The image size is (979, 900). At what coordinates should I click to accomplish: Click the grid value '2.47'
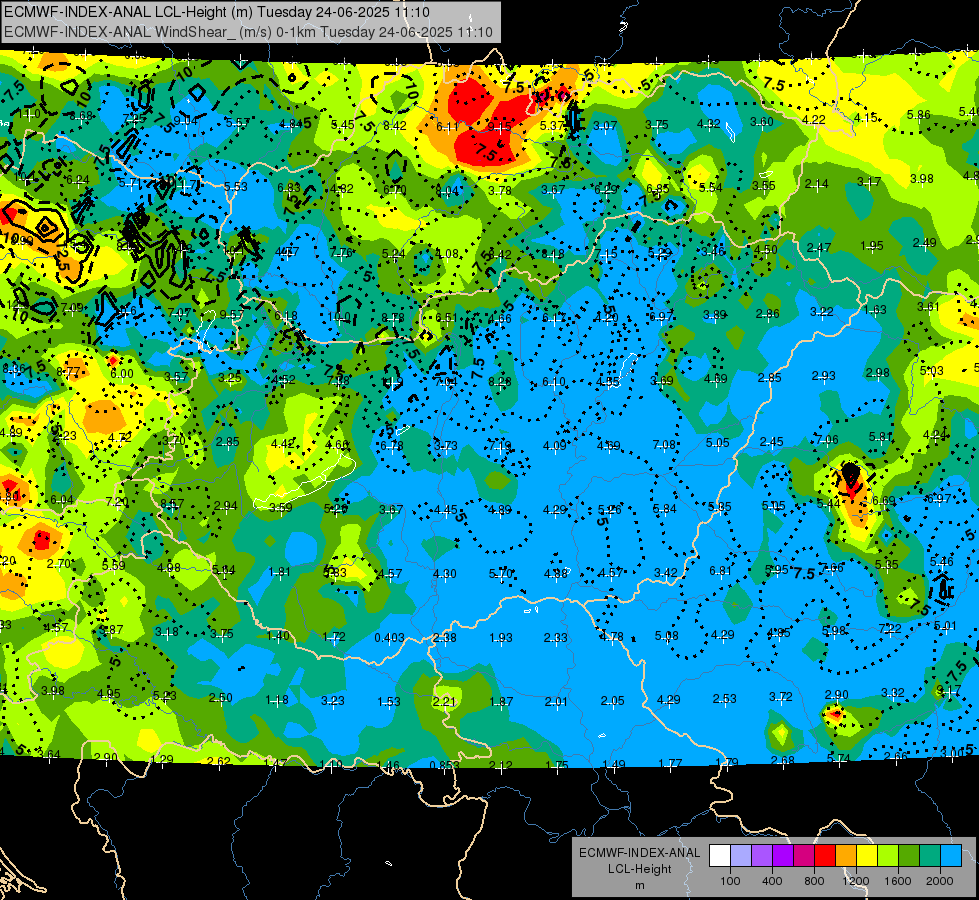coord(818,247)
